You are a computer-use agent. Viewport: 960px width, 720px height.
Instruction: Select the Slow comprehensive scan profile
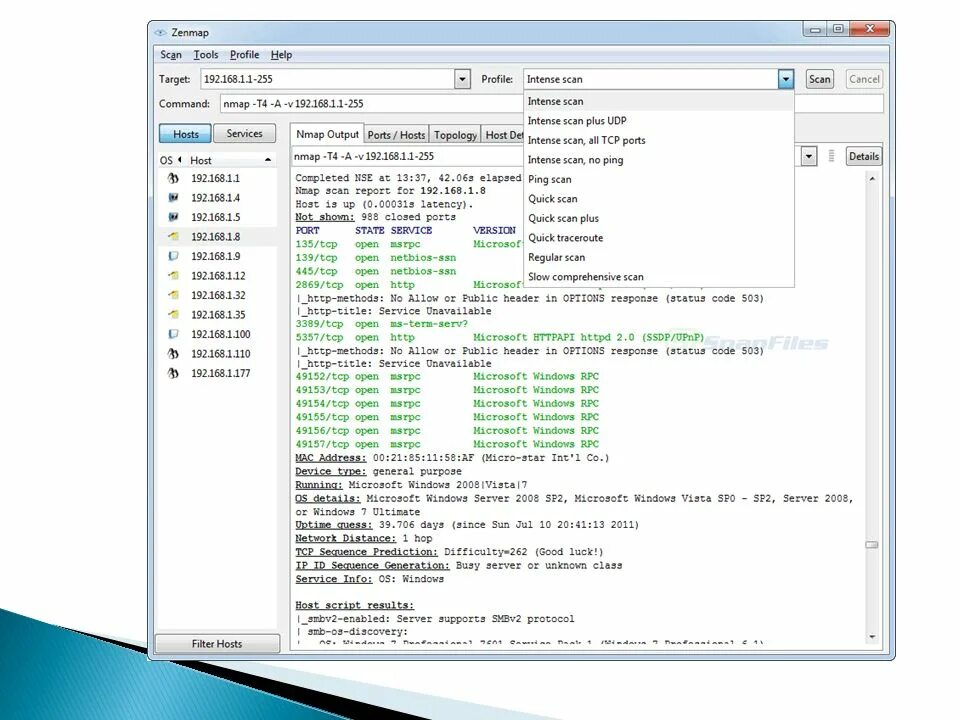click(x=659, y=277)
